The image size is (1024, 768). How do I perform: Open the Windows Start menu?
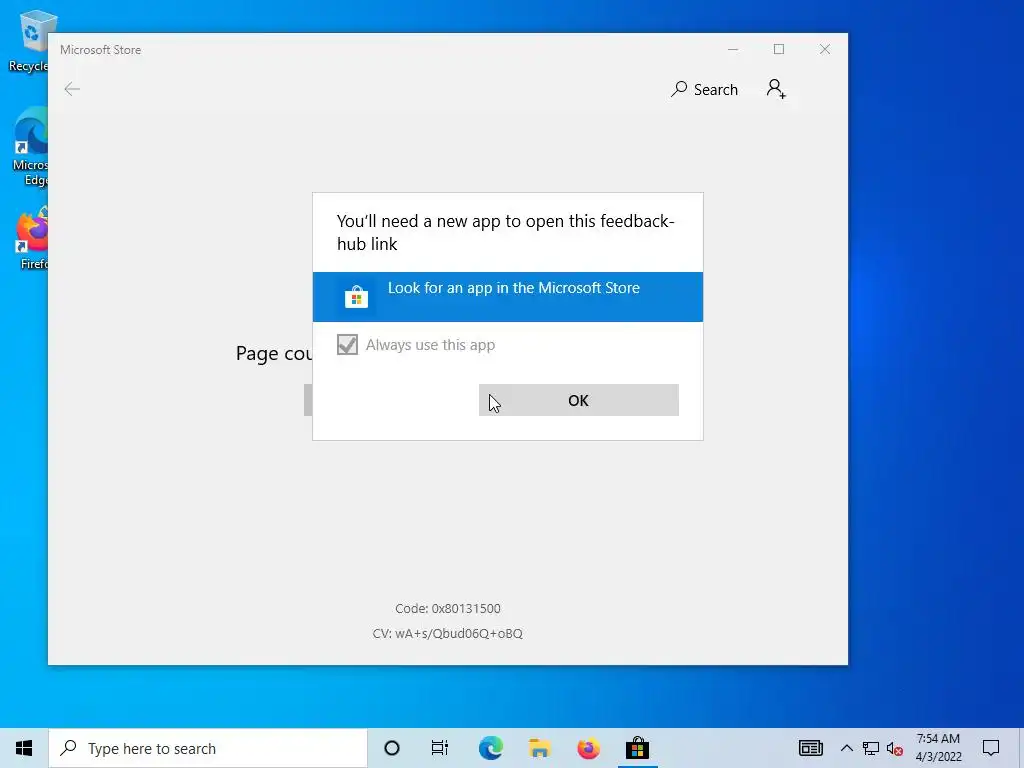(x=24, y=748)
